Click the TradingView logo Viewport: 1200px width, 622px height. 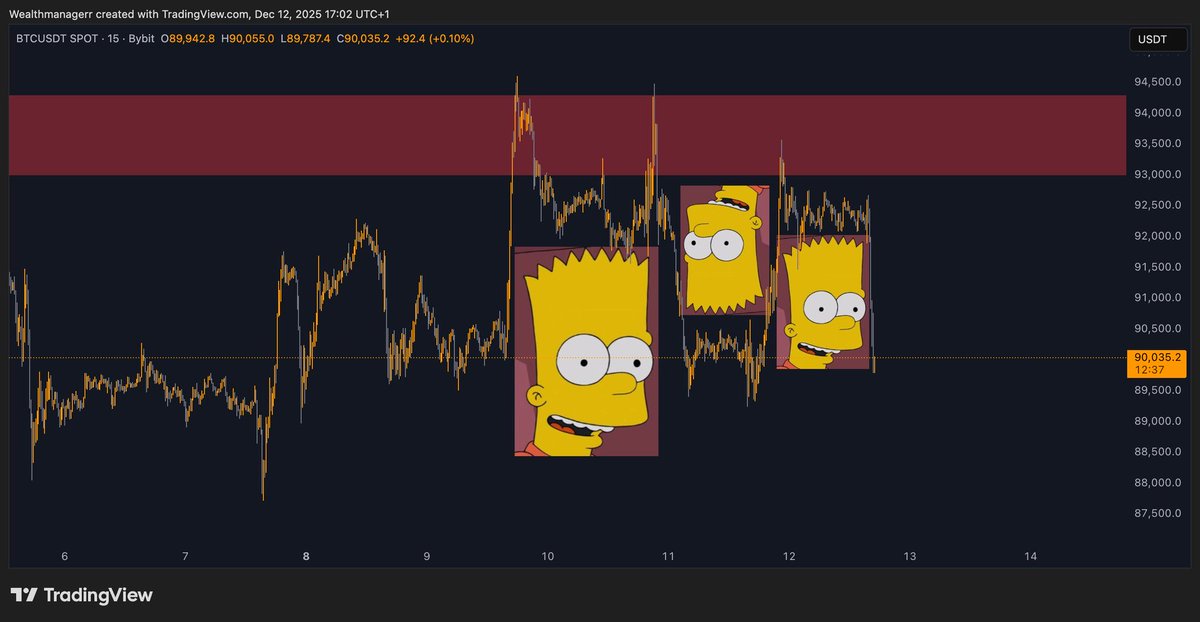(82, 595)
